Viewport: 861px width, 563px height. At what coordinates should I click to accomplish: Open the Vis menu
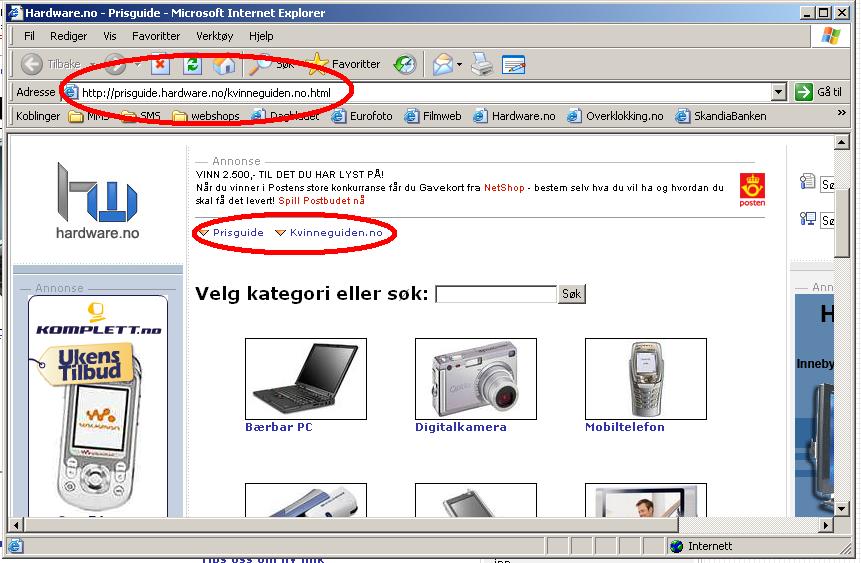[110, 36]
